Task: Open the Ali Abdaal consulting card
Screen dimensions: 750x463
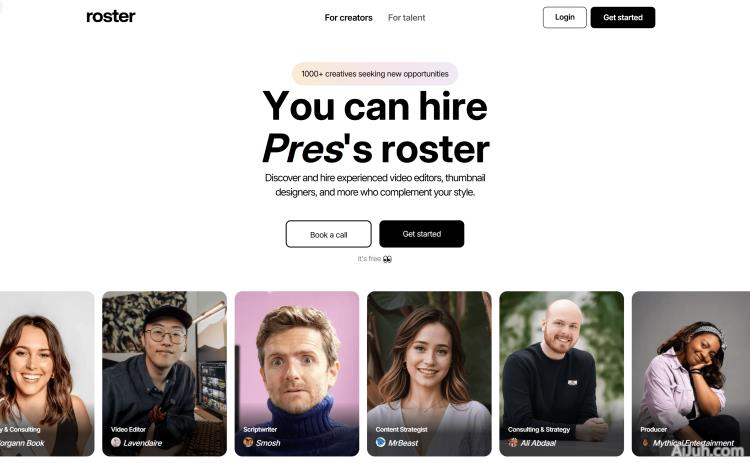Action: coord(562,374)
